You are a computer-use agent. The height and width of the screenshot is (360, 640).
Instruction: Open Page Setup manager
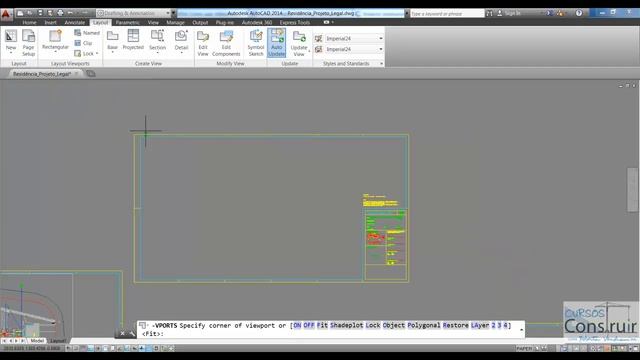click(28, 43)
